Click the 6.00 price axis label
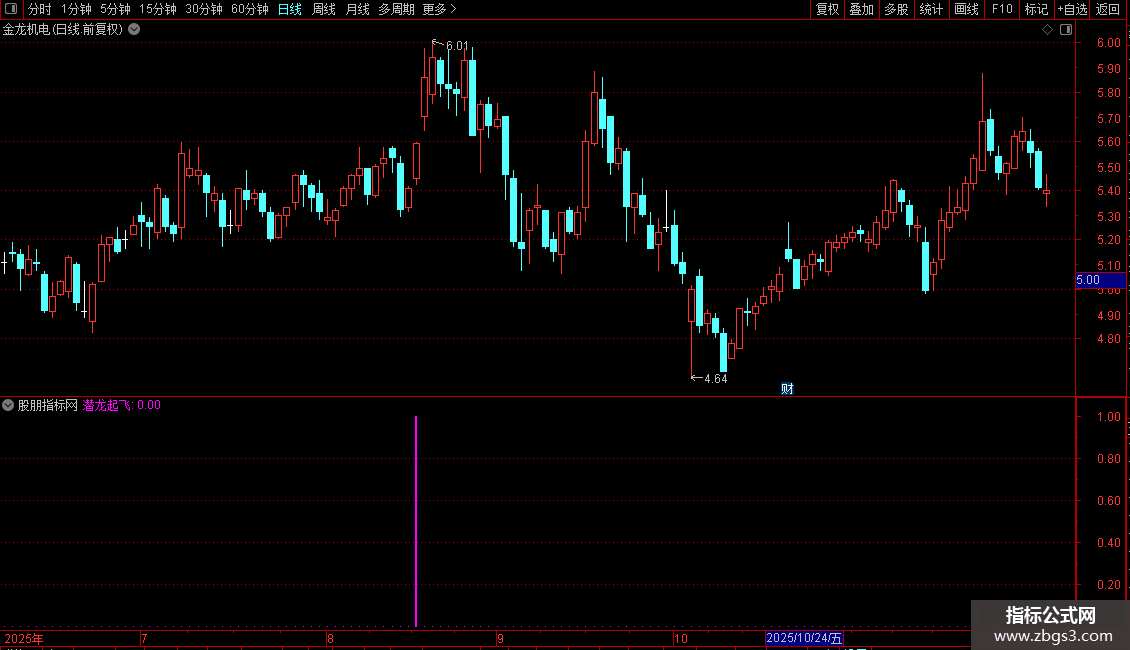Viewport: 1130px width, 650px height. click(x=1108, y=43)
